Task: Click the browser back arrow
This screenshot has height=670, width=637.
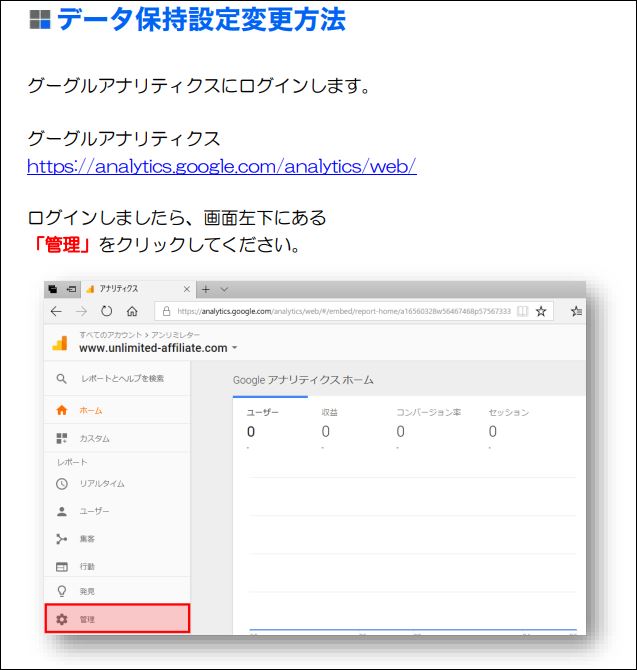Action: click(x=56, y=311)
